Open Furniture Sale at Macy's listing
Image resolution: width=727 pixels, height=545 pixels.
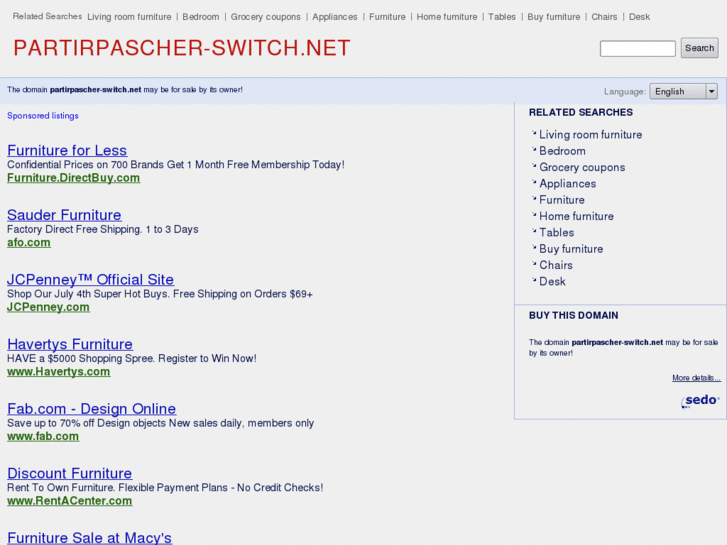89,538
